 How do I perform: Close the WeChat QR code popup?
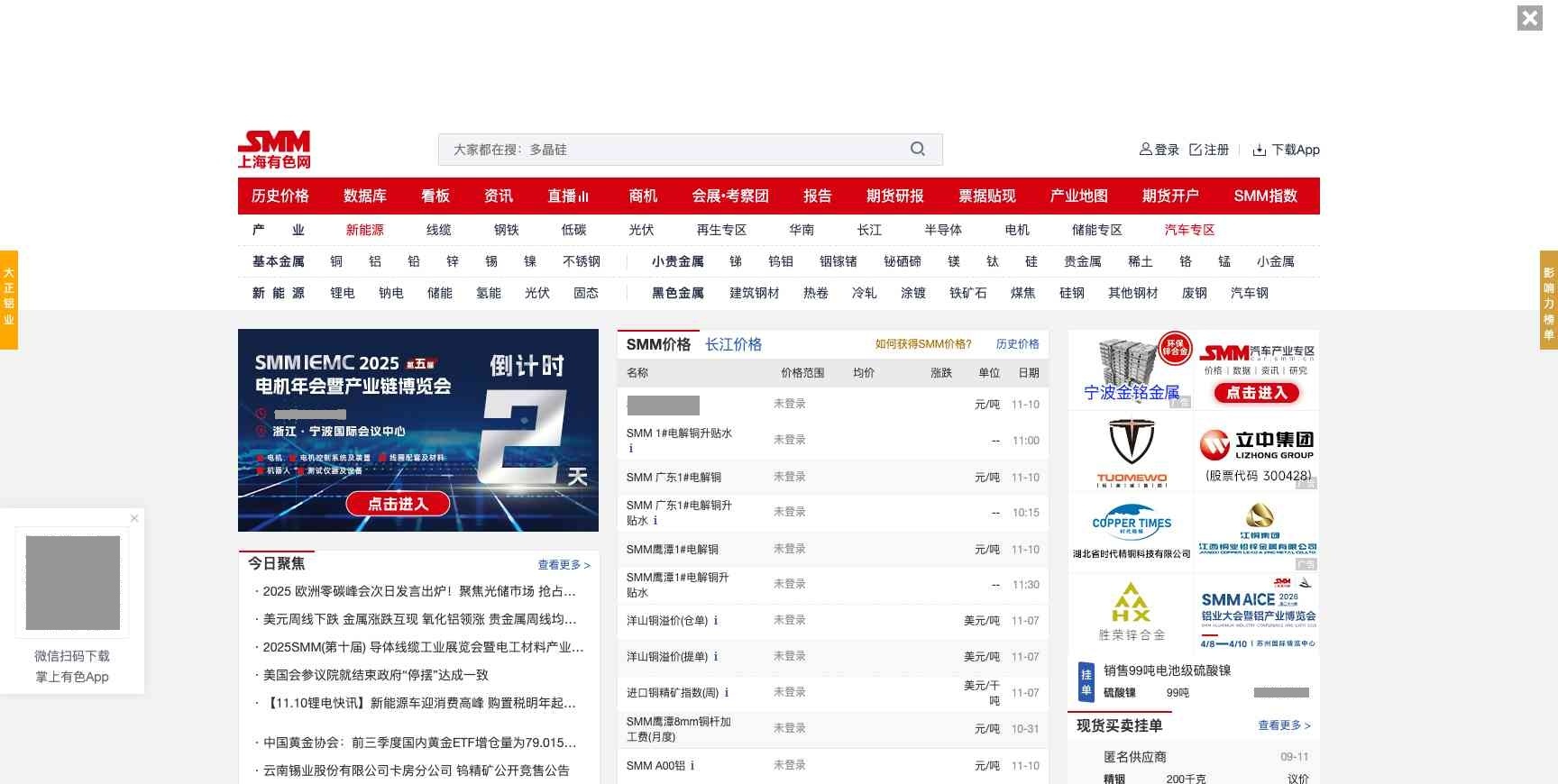(134, 518)
